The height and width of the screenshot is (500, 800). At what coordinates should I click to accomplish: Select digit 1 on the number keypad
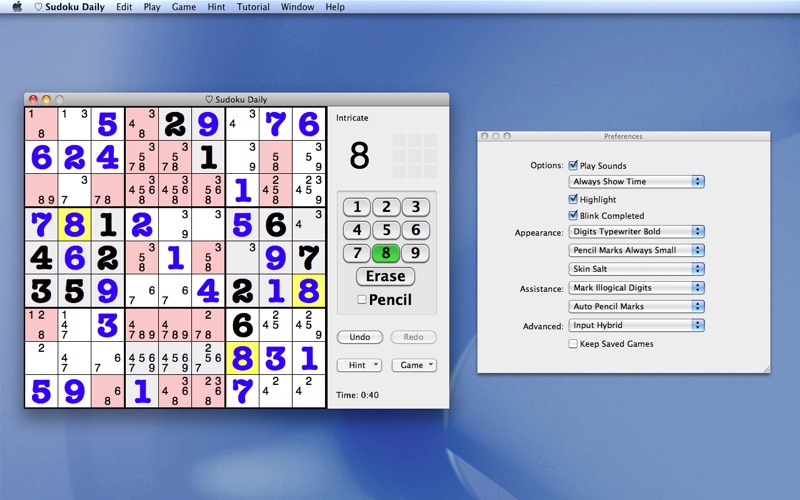click(357, 207)
